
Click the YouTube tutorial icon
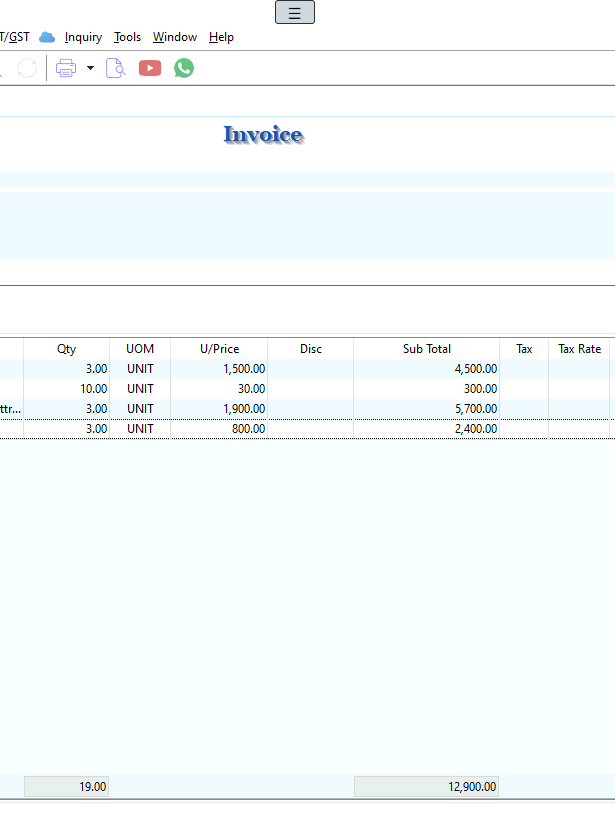[150, 68]
